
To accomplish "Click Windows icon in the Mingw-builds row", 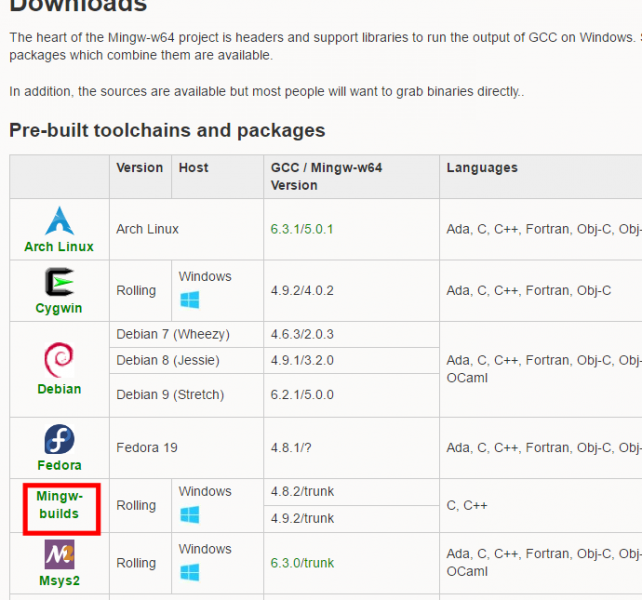I will pyautogui.click(x=189, y=514).
